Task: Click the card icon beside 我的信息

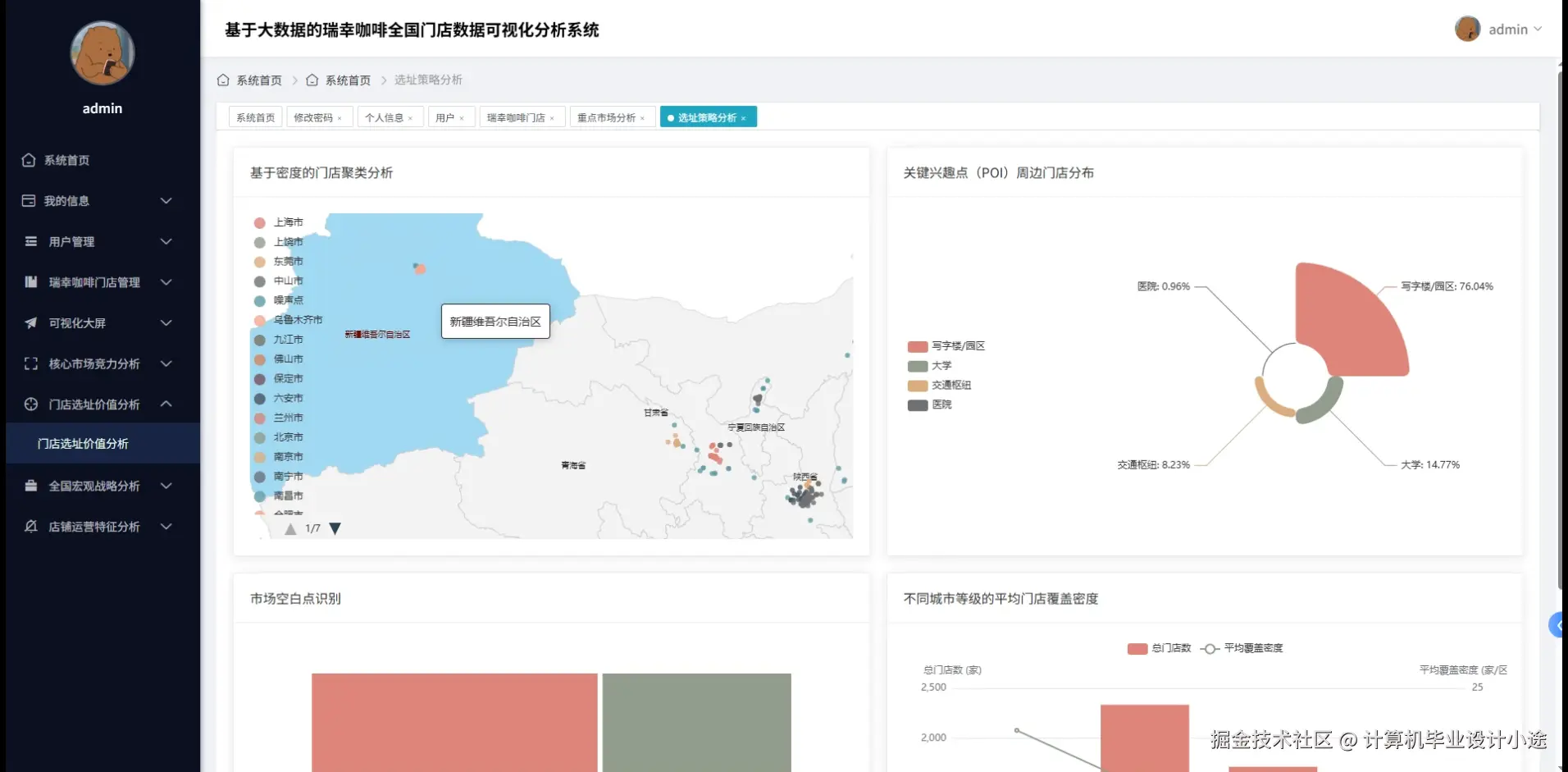Action: click(29, 201)
